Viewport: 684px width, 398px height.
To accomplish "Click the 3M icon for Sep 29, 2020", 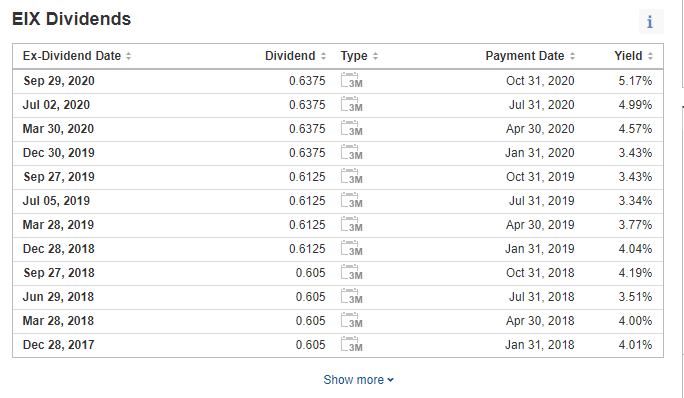I will 352,80.
